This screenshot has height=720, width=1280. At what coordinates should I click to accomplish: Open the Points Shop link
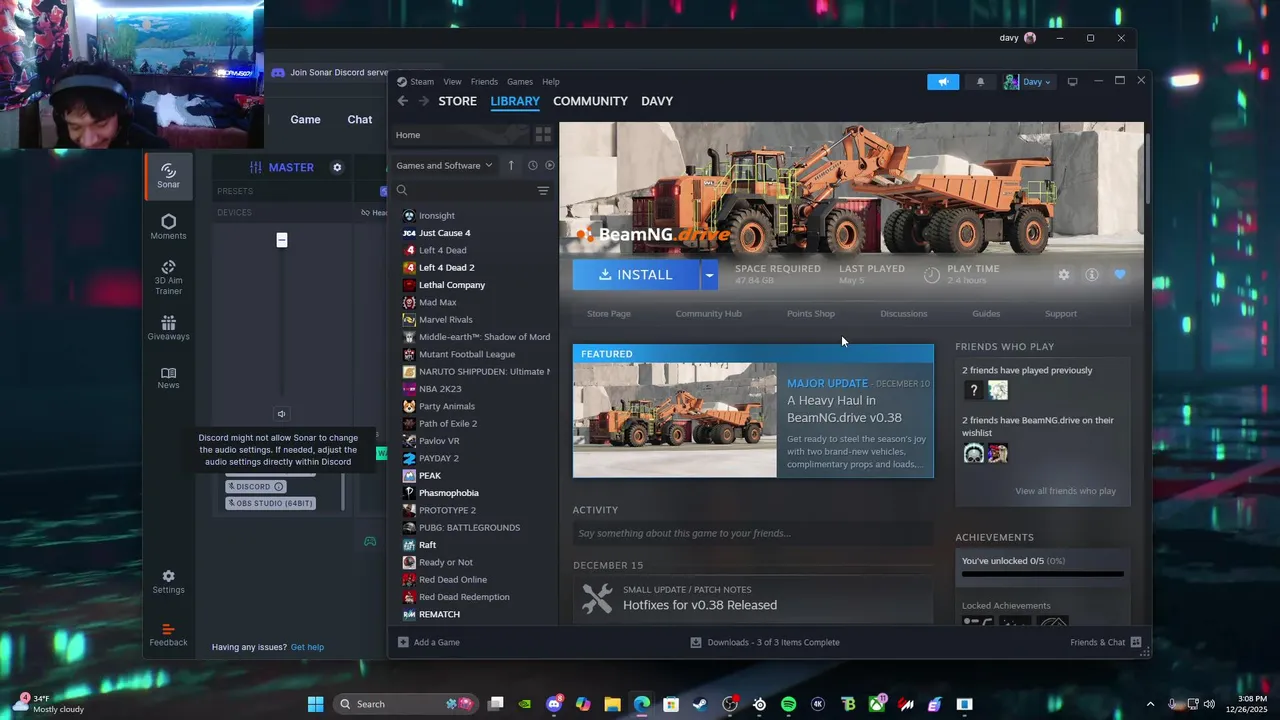tap(811, 314)
